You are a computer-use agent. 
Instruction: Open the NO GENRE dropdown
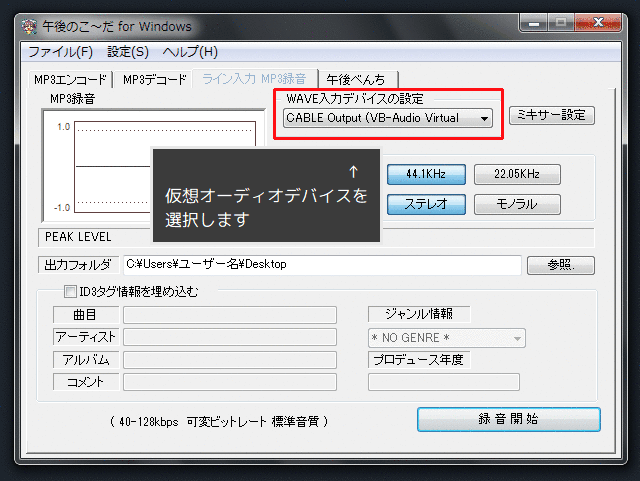(446, 338)
